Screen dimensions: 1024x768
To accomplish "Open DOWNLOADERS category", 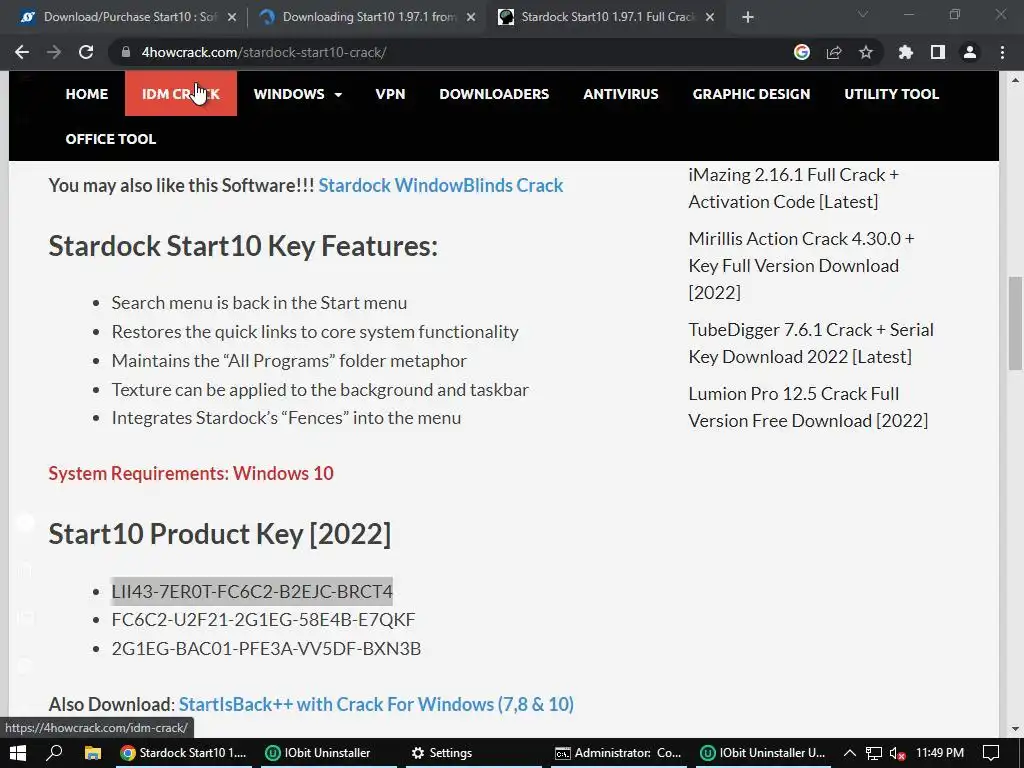I will pyautogui.click(x=494, y=94).
